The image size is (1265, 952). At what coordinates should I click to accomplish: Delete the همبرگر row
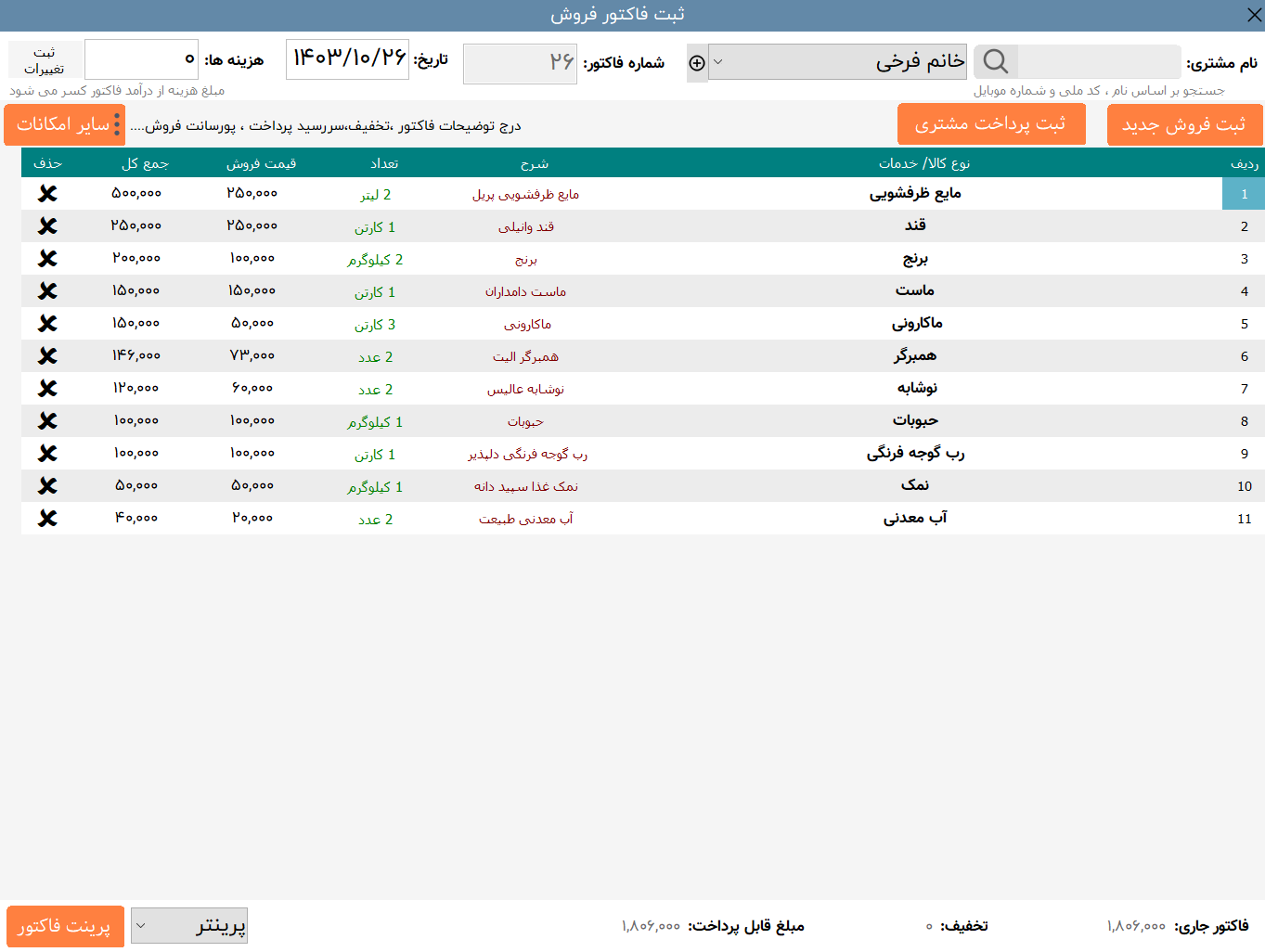(x=47, y=356)
